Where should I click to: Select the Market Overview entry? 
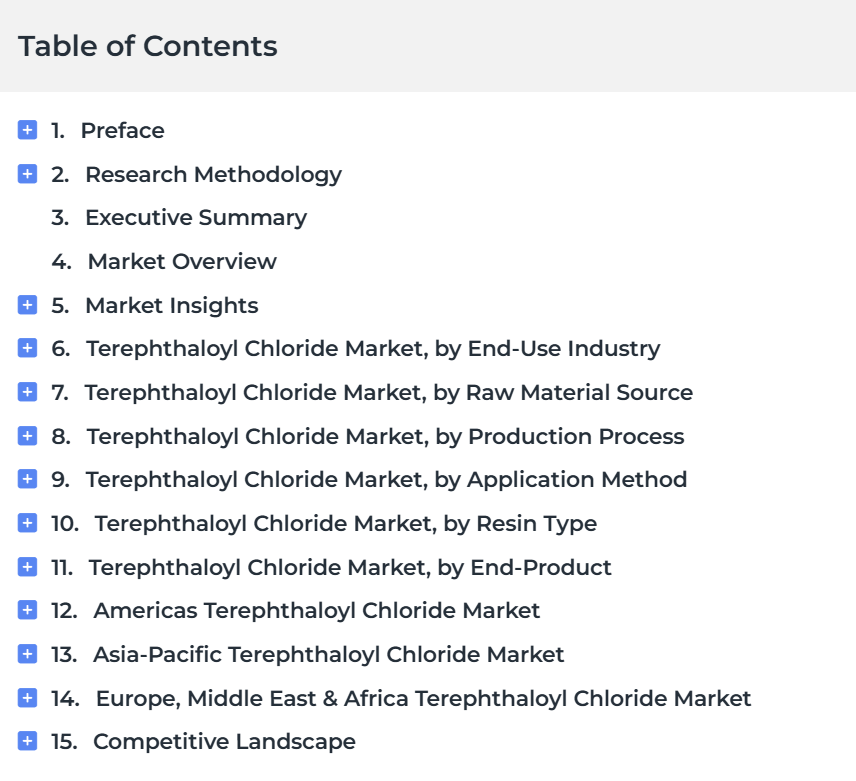[x=182, y=261]
